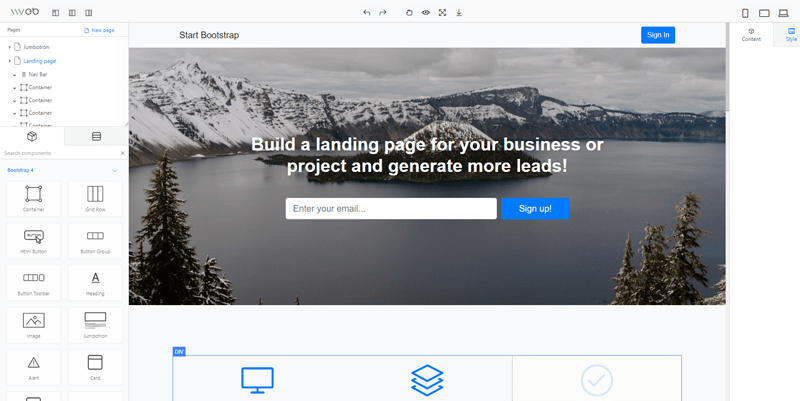Click the Sign In button

click(658, 35)
